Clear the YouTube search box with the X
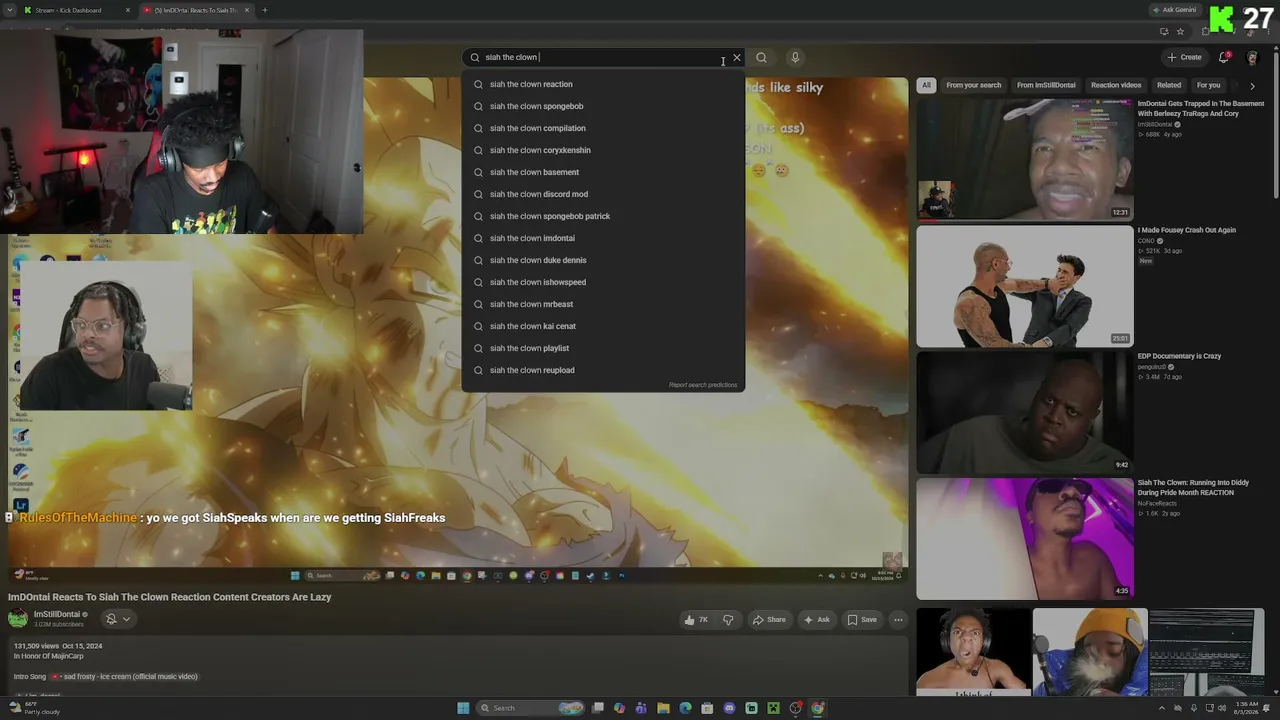1280x720 pixels. (x=737, y=58)
